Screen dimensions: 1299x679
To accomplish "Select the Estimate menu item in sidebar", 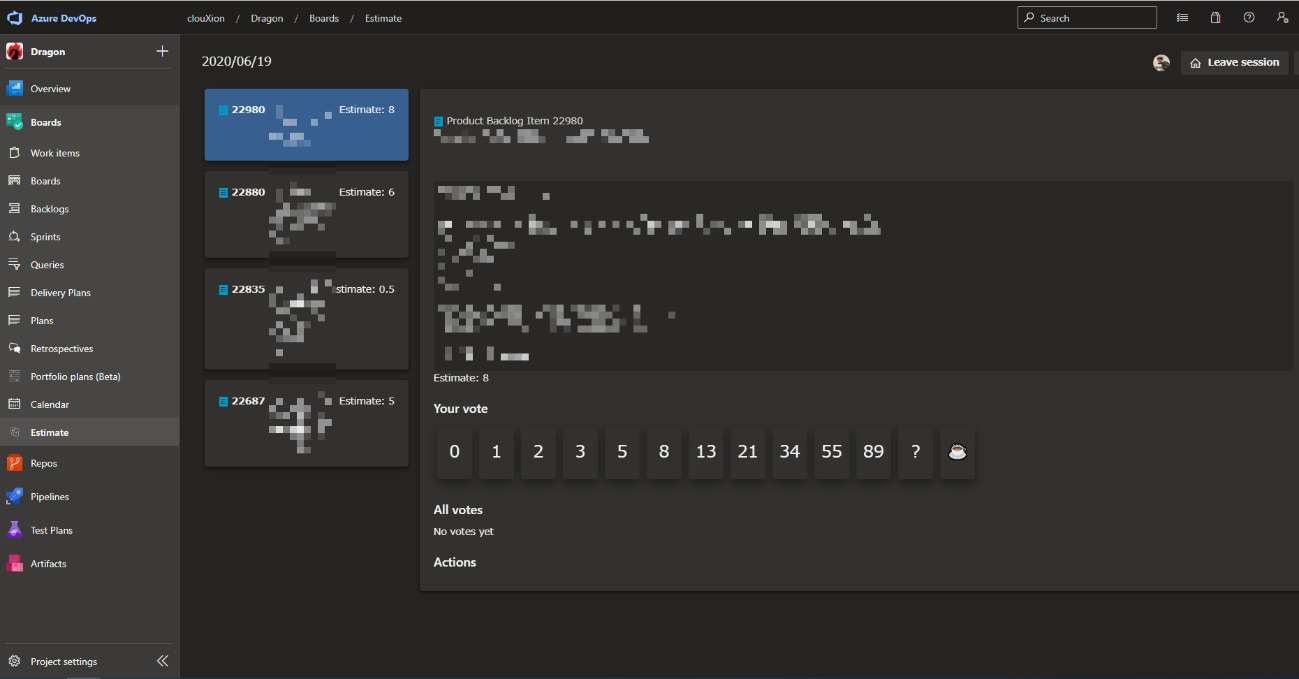I will click(90, 432).
